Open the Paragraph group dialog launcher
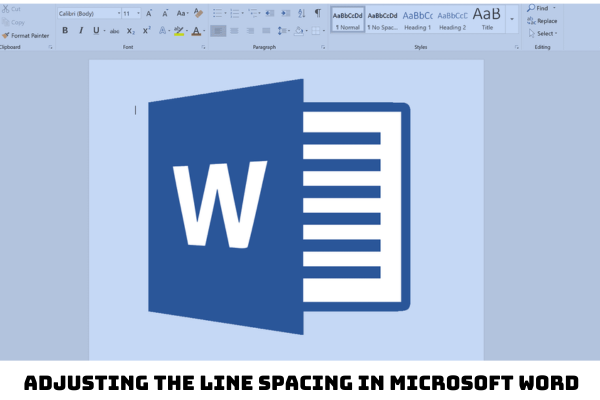 323,47
